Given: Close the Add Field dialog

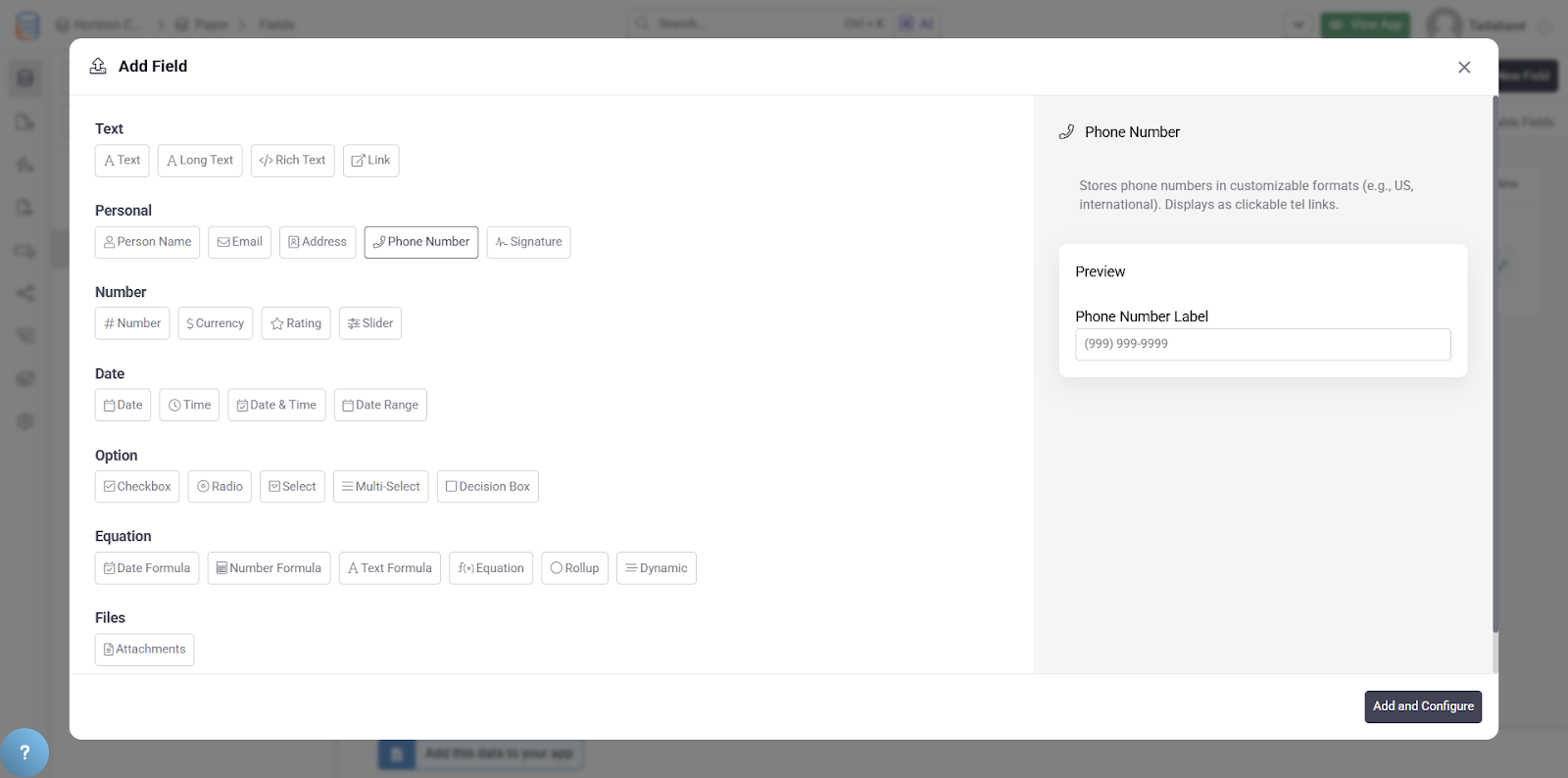Looking at the screenshot, I should [1464, 67].
